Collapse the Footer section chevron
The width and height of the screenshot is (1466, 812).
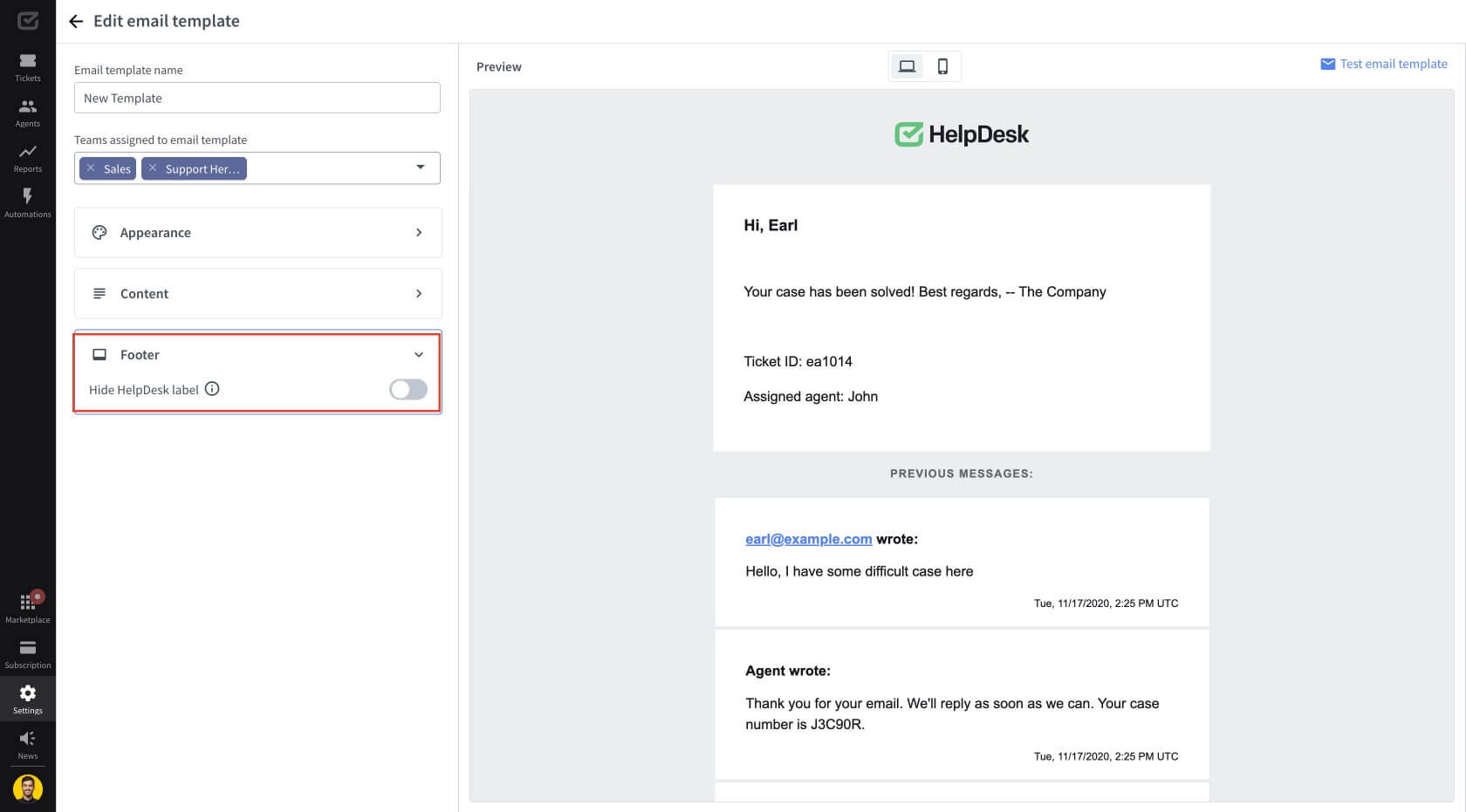point(419,354)
